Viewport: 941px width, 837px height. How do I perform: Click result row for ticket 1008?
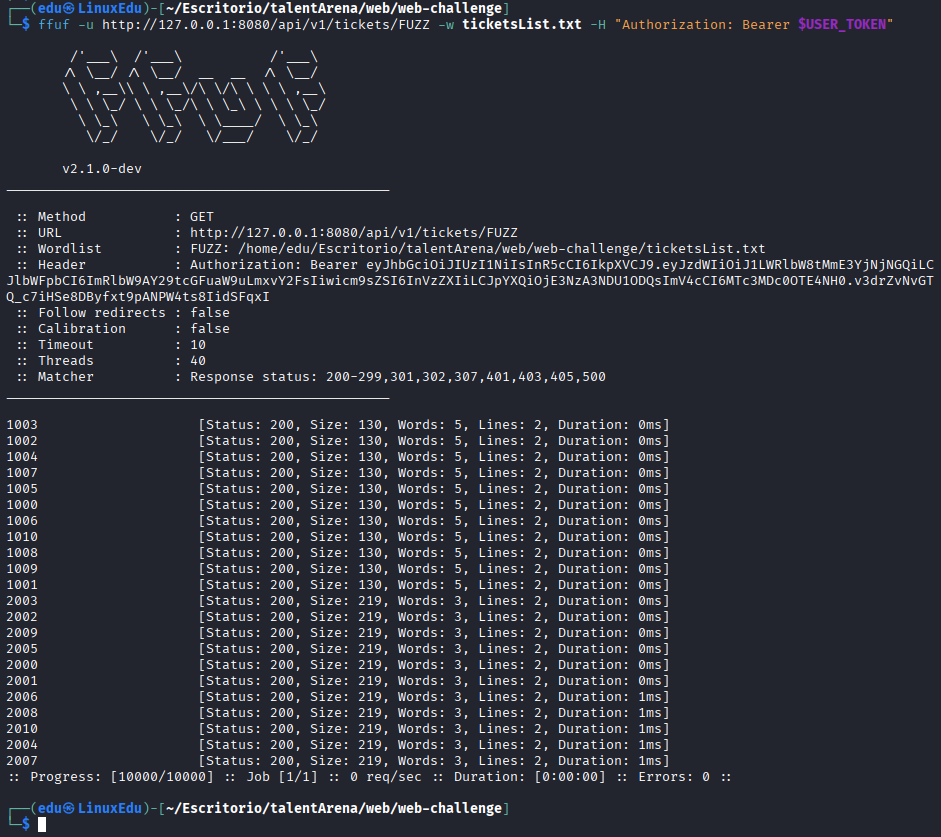coord(338,553)
